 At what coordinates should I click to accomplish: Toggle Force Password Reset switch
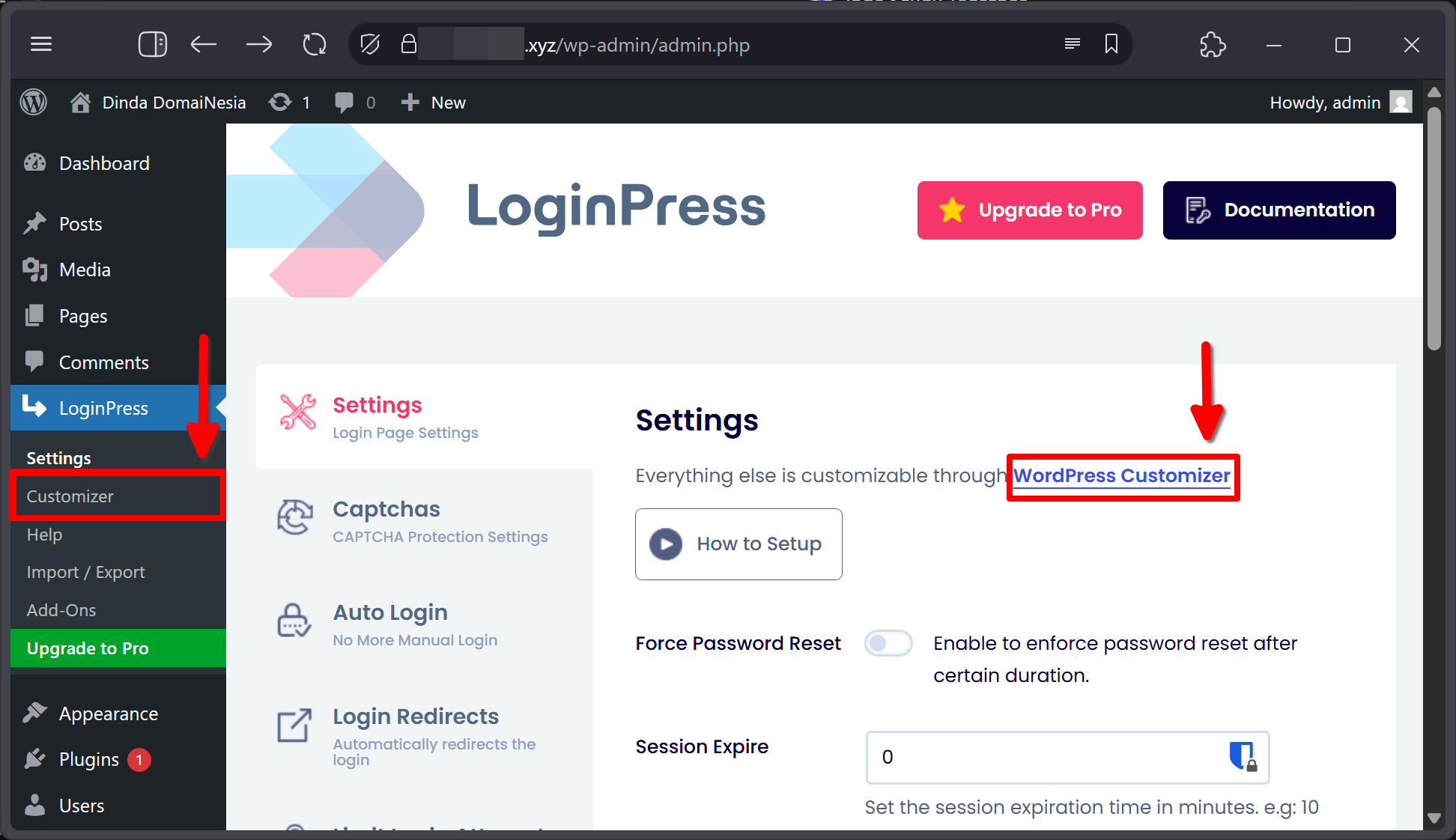click(x=888, y=643)
